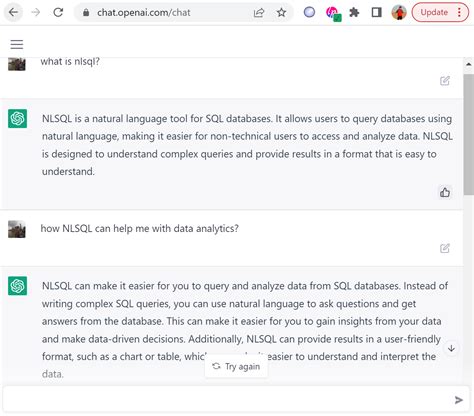Image resolution: width=474 pixels, height=416 pixels.
Task: Toggle the browser side panel
Action: coord(377,13)
